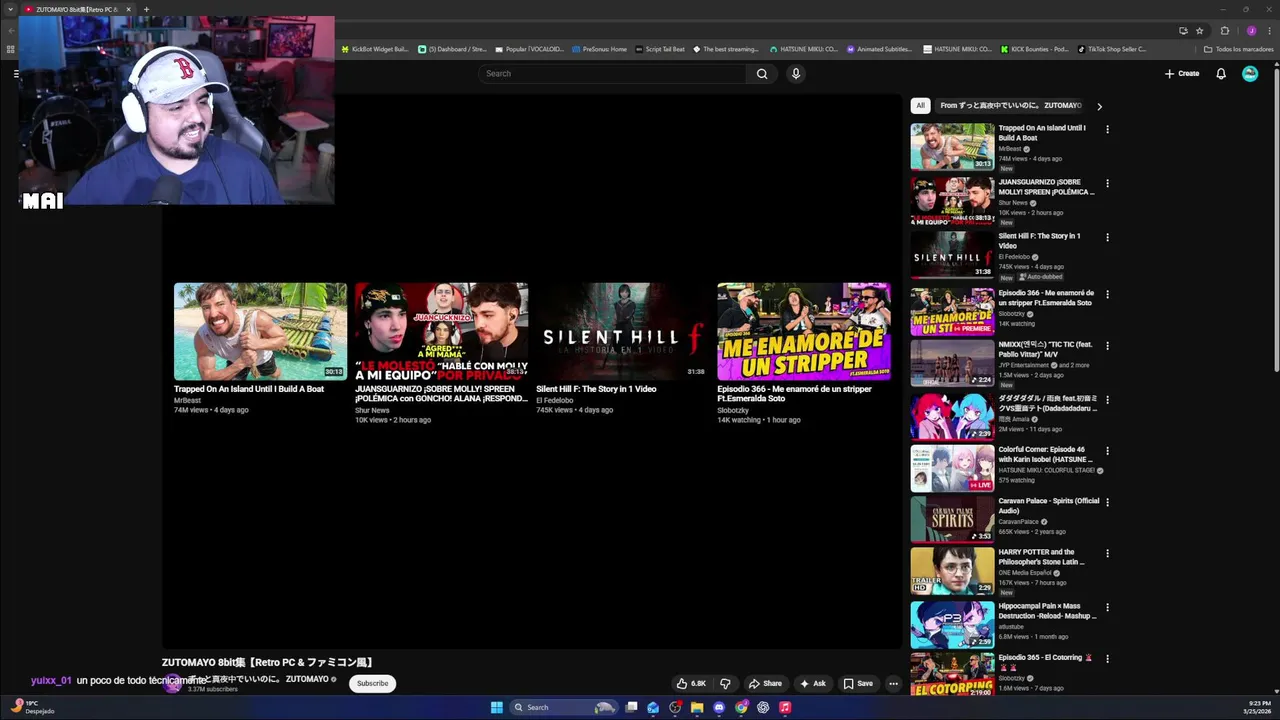Click the YouTube search magnifier button
The height and width of the screenshot is (720, 1280).
(x=762, y=73)
